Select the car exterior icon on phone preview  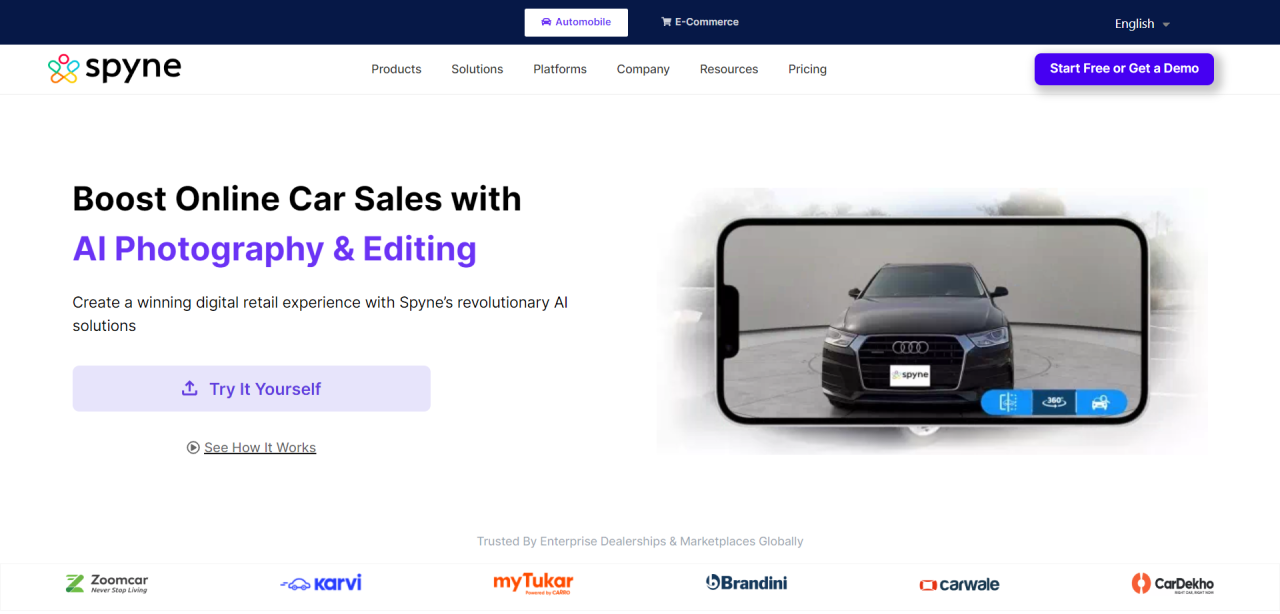coord(1100,402)
